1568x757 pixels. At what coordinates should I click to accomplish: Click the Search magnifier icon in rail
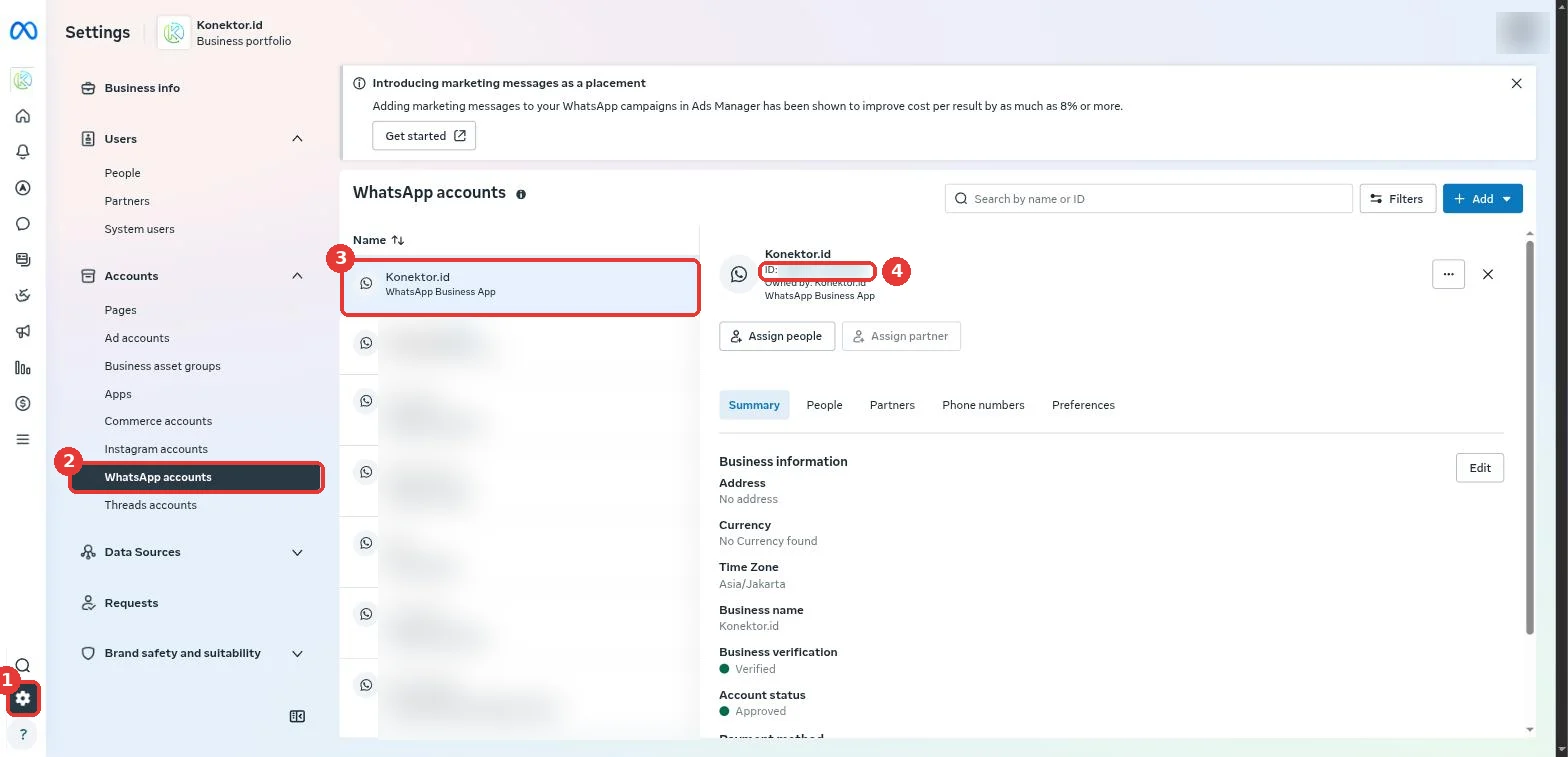[23, 665]
